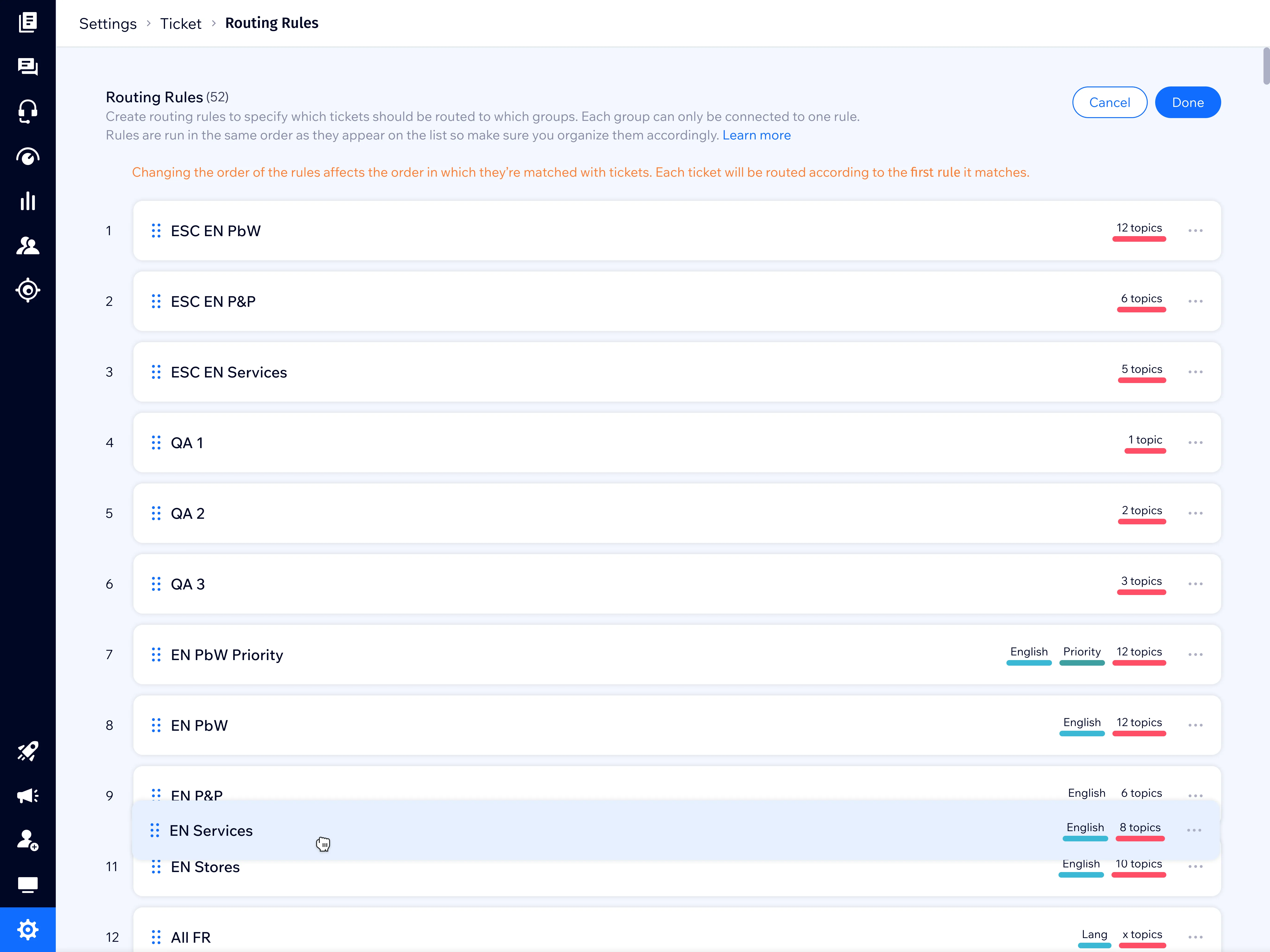Click drag handle of ESC EN P&P

pyautogui.click(x=156, y=301)
